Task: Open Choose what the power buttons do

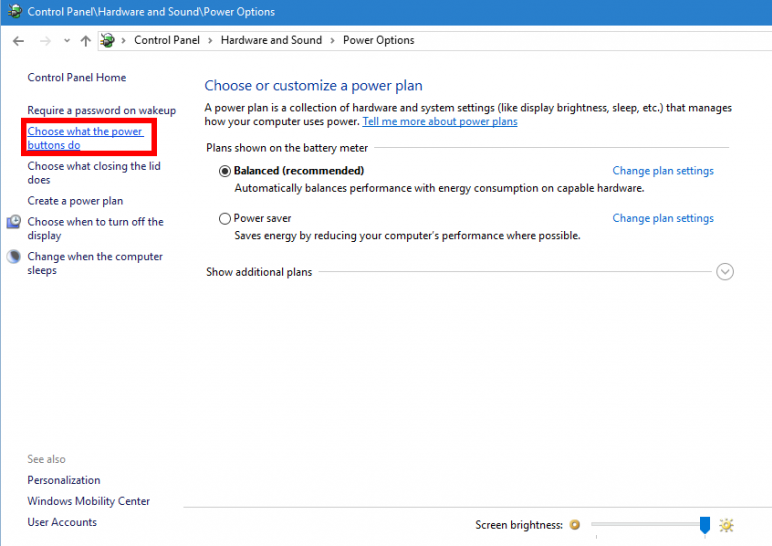Action: click(x=86, y=138)
